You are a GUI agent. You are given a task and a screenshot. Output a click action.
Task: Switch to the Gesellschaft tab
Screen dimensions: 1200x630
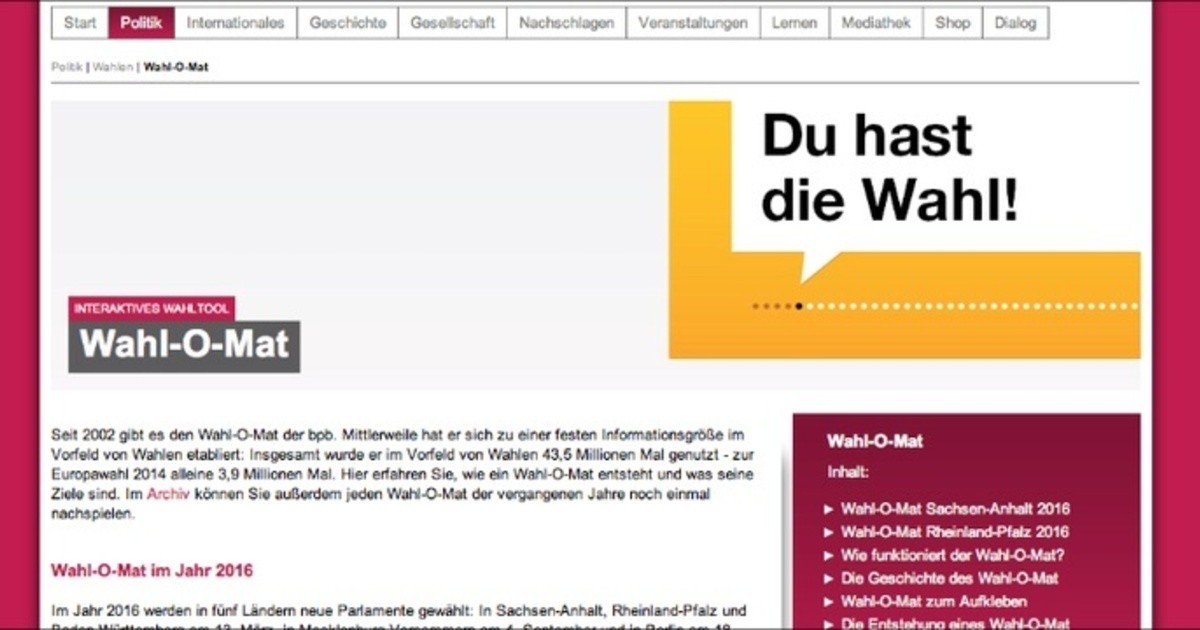click(452, 23)
